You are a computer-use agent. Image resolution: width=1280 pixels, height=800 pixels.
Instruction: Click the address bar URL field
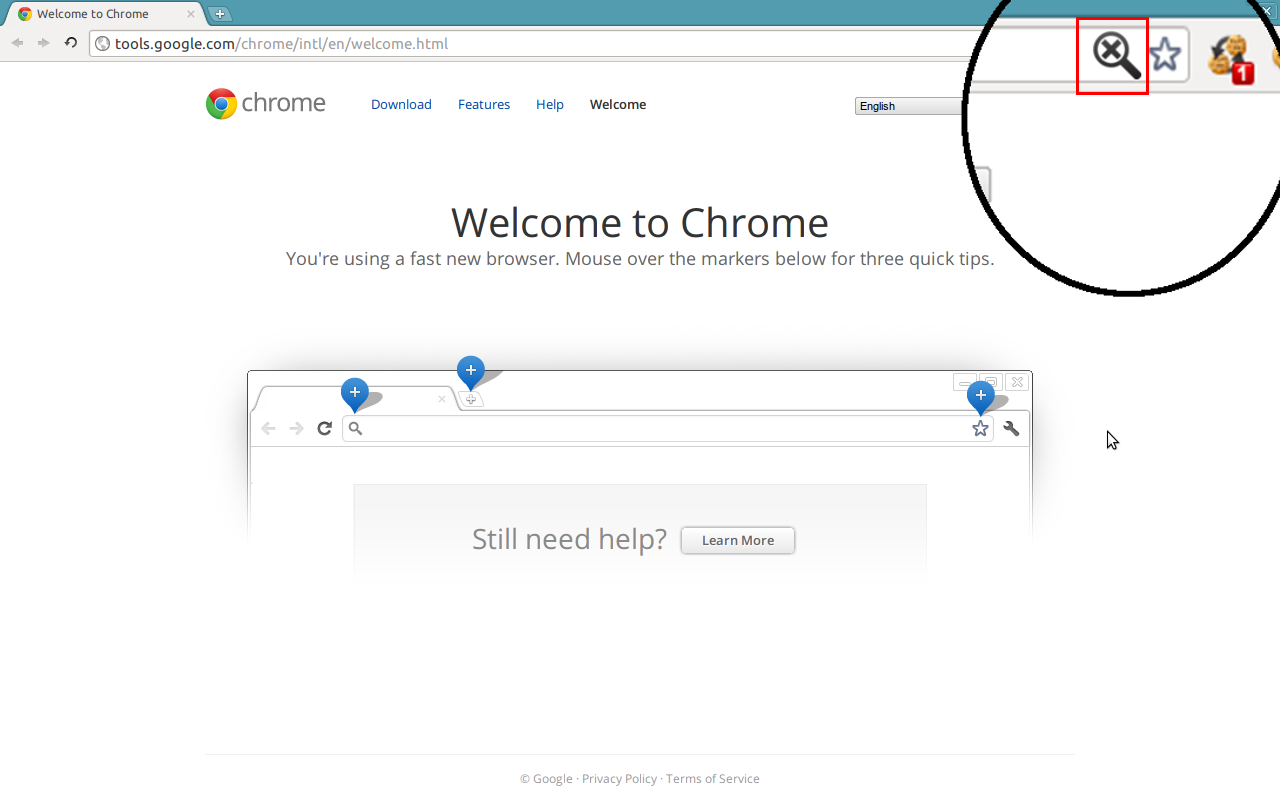[x=530, y=44]
